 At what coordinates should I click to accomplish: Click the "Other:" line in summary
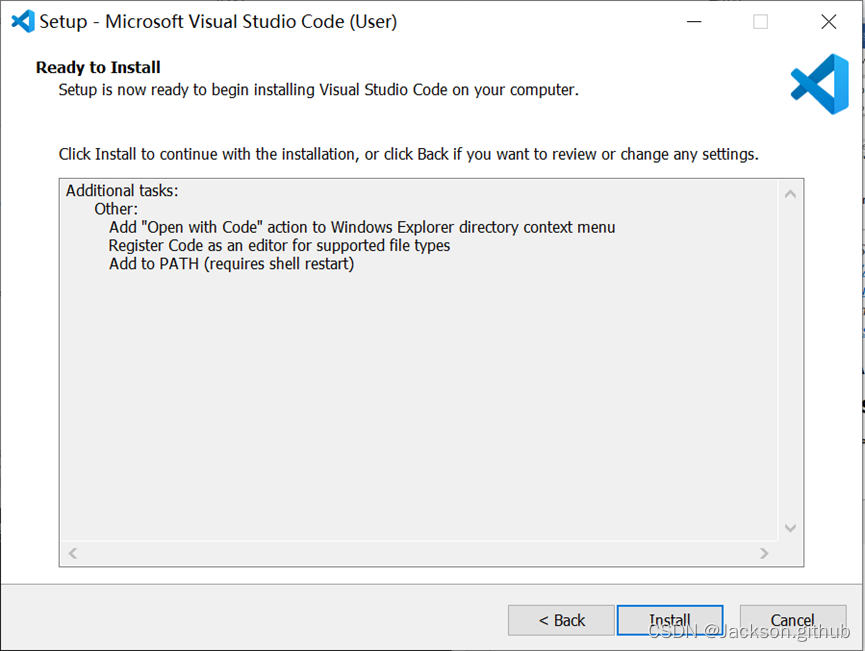point(116,209)
